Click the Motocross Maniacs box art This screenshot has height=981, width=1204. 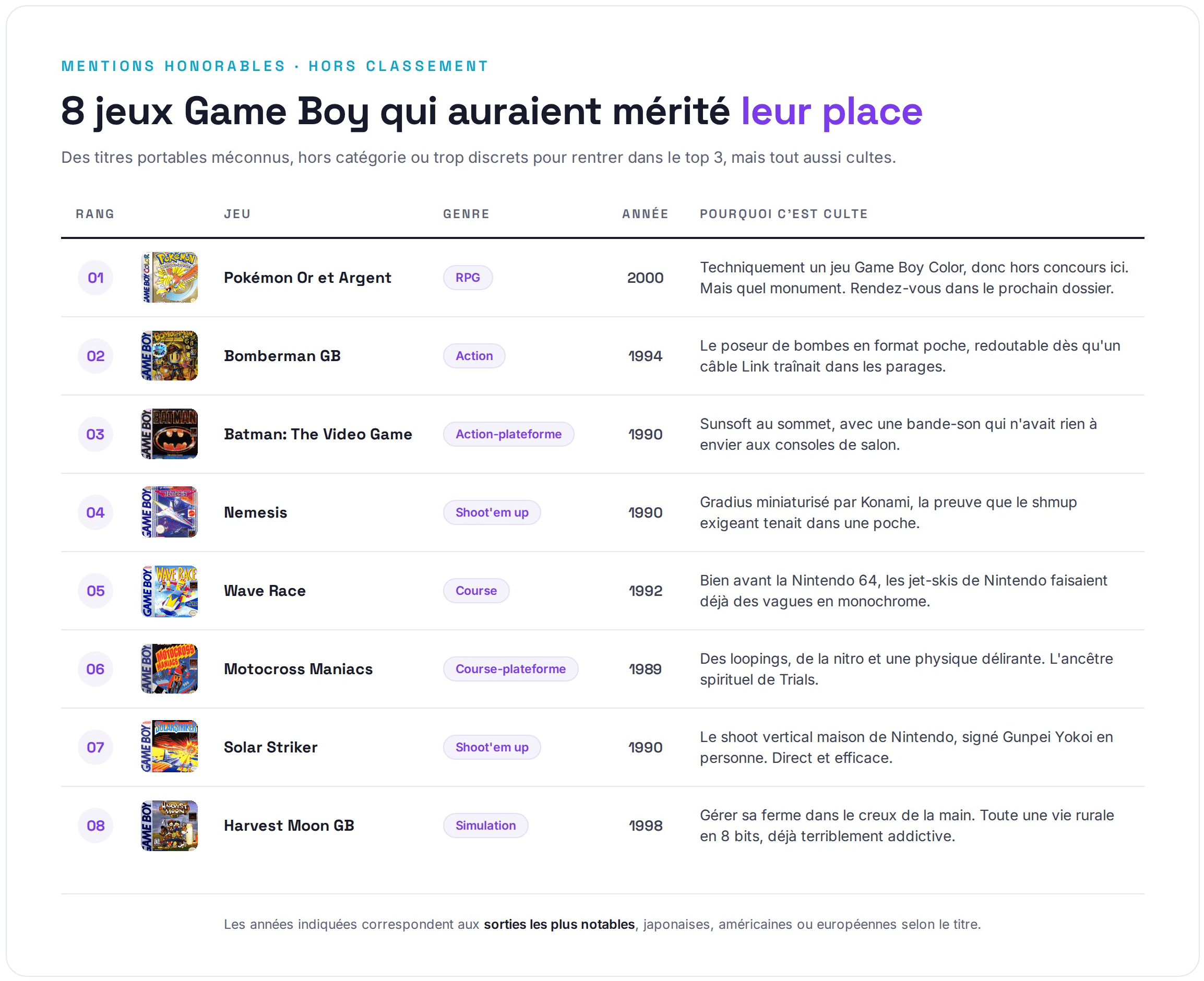click(x=169, y=668)
